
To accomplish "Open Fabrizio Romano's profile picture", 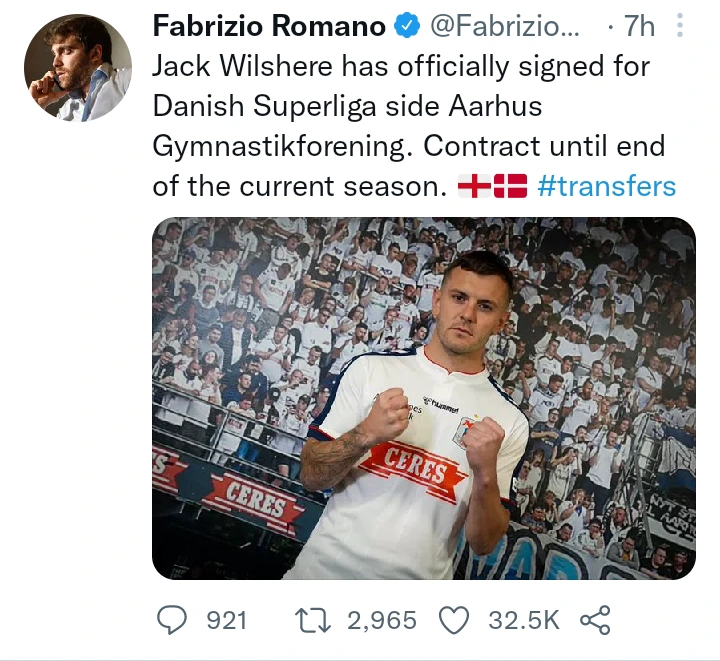I will pyautogui.click(x=78, y=67).
